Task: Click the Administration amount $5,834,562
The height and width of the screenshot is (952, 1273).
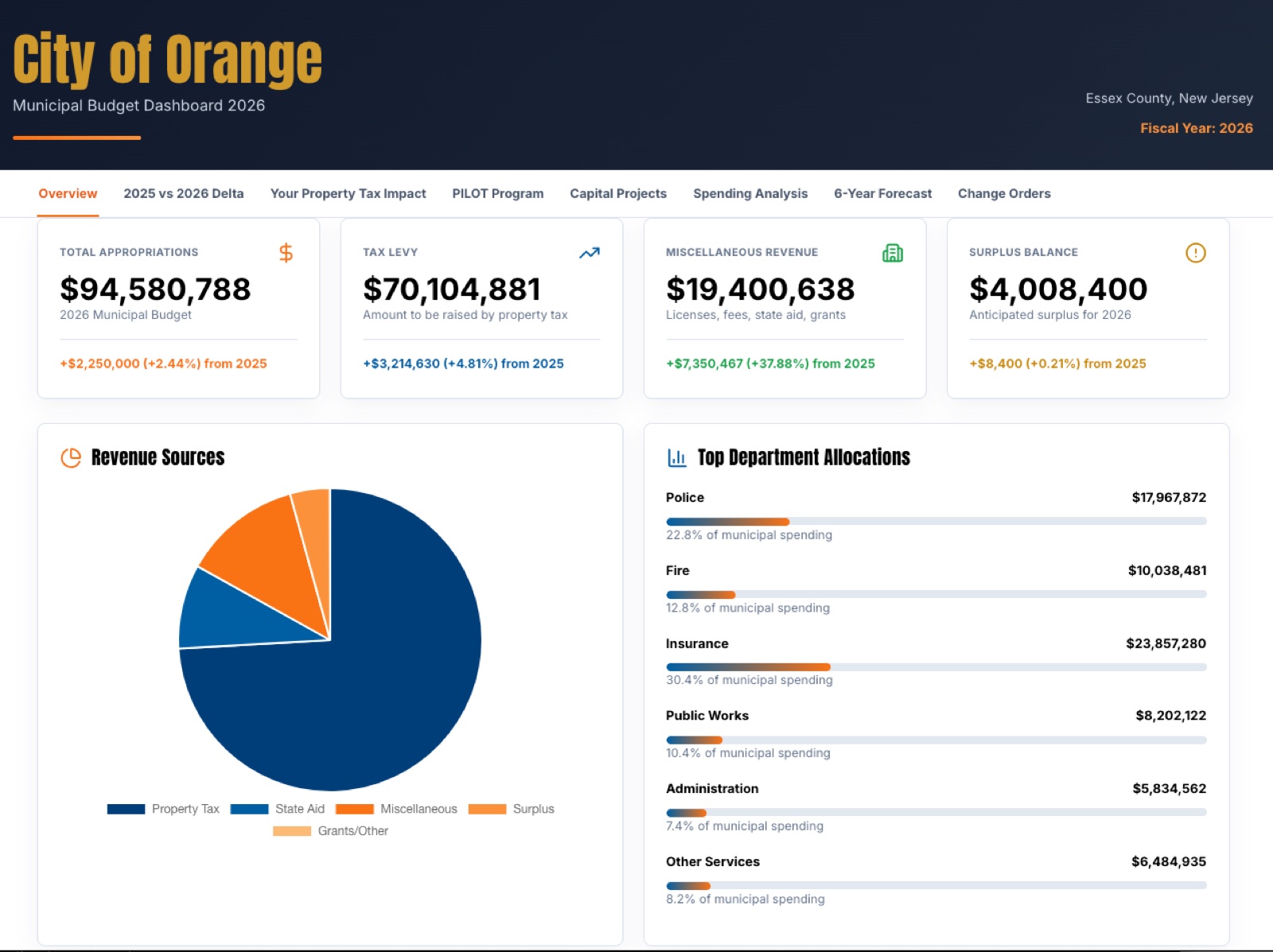Action: (1169, 789)
